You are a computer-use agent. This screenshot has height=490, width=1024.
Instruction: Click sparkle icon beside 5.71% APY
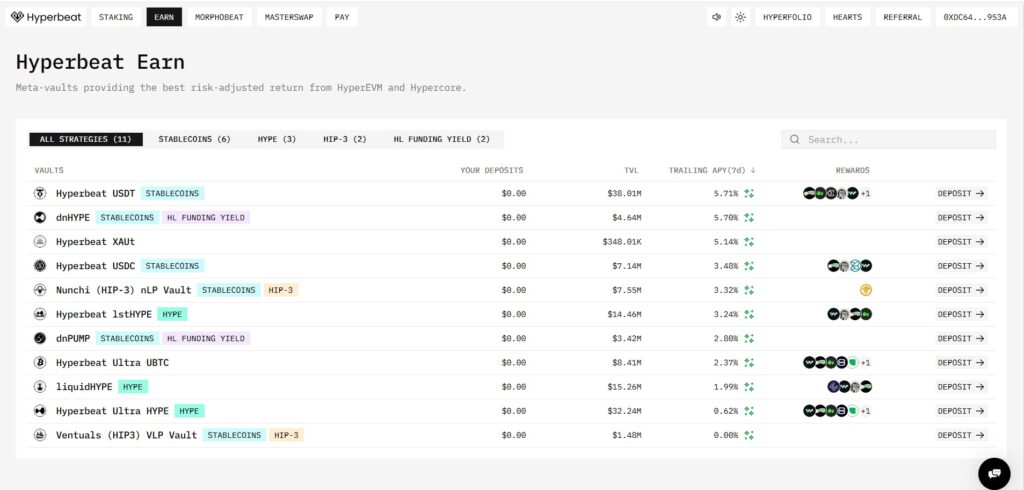749,193
